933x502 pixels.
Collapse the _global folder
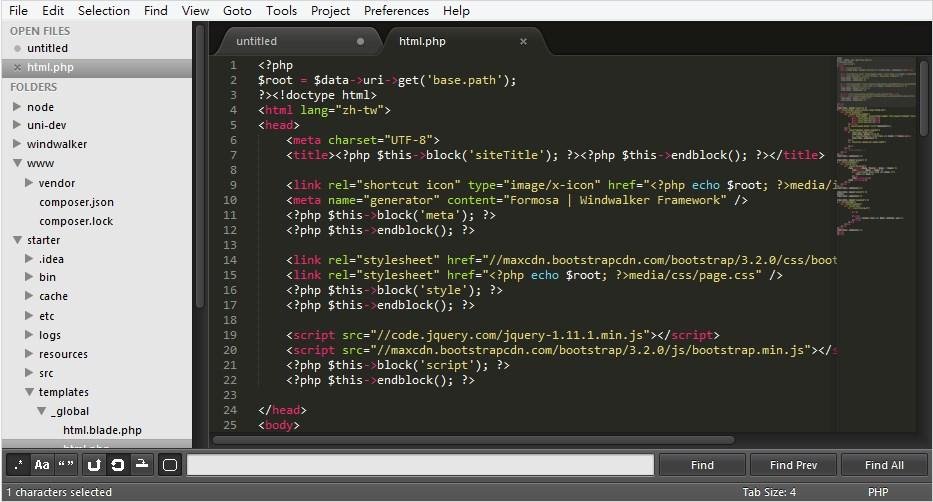pyautogui.click(x=41, y=411)
